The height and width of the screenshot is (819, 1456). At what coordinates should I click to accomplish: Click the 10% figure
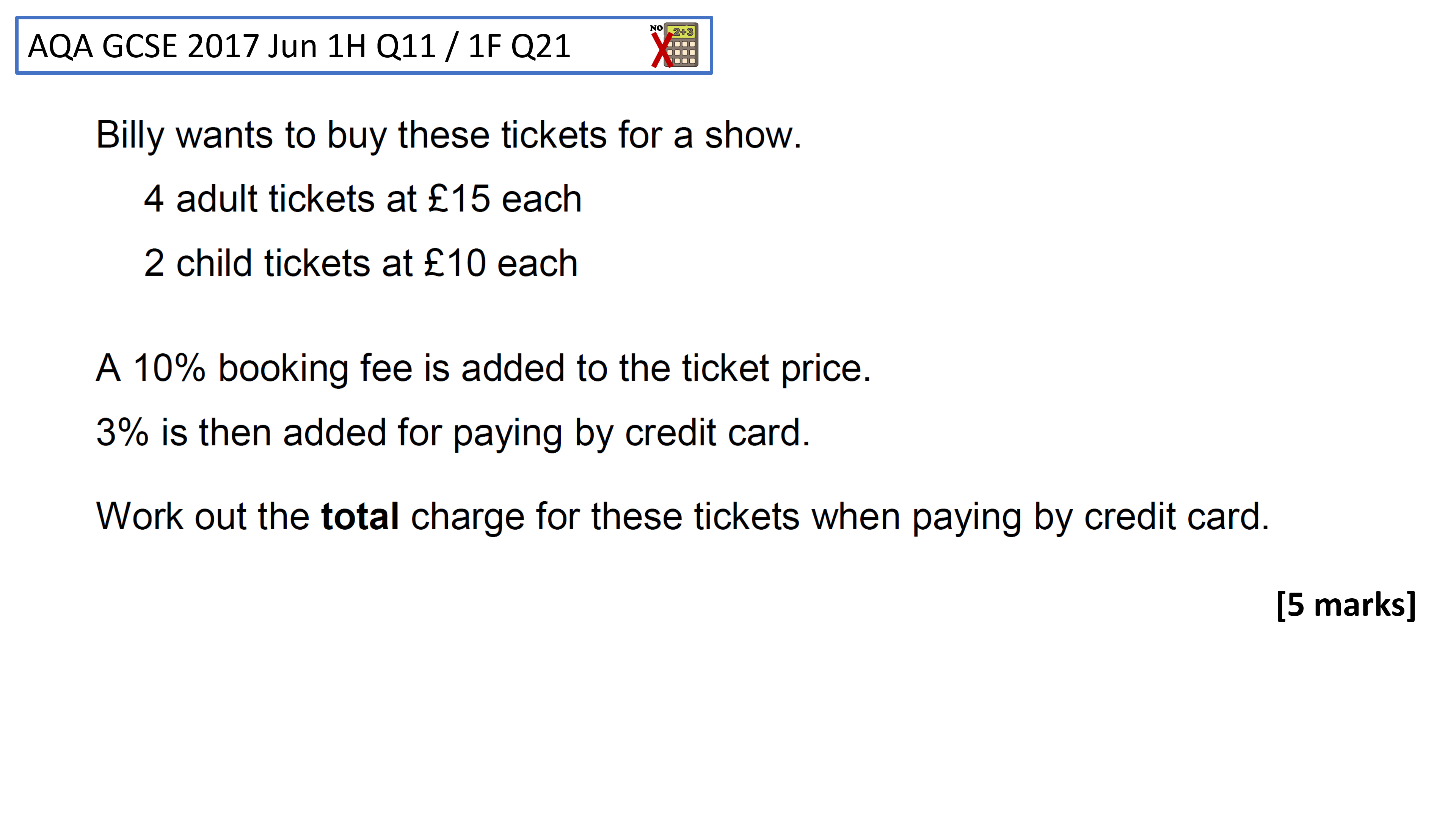(x=169, y=369)
